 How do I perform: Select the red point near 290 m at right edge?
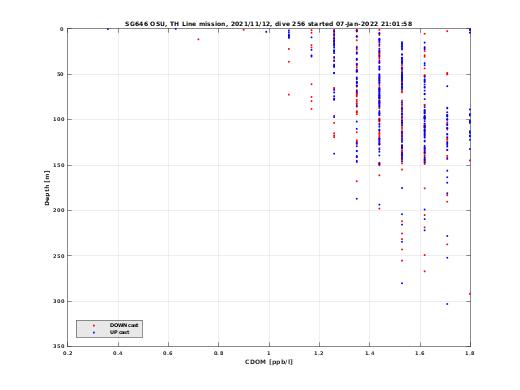(x=470, y=294)
